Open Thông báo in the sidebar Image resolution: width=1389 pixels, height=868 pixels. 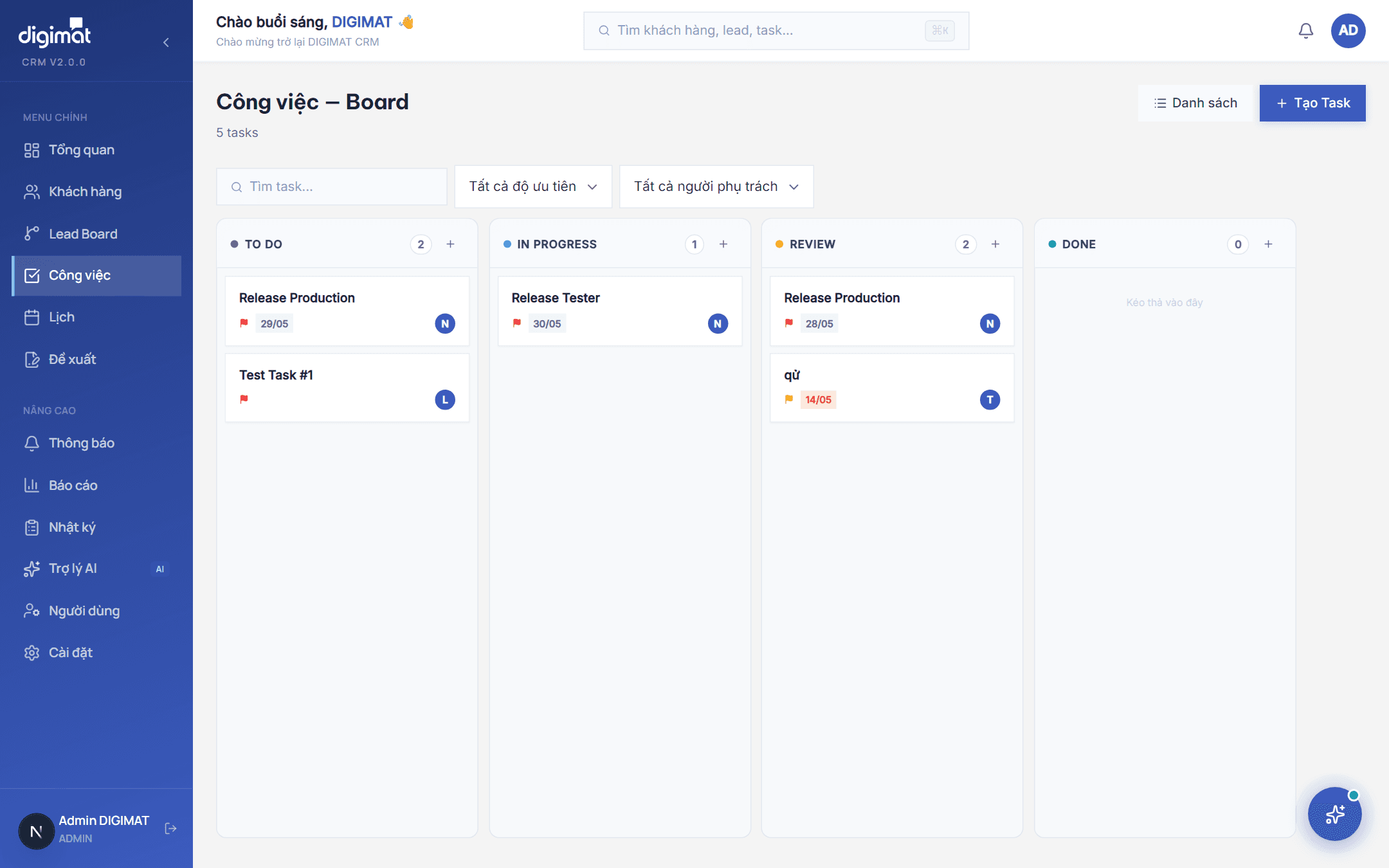tap(96, 443)
